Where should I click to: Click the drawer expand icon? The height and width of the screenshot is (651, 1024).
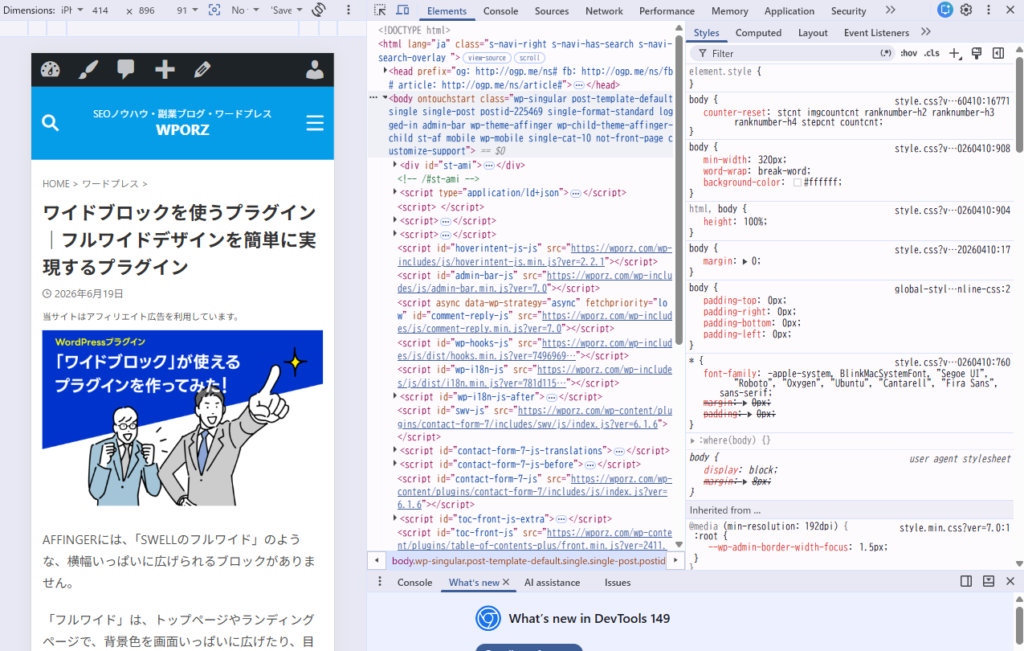click(x=988, y=581)
